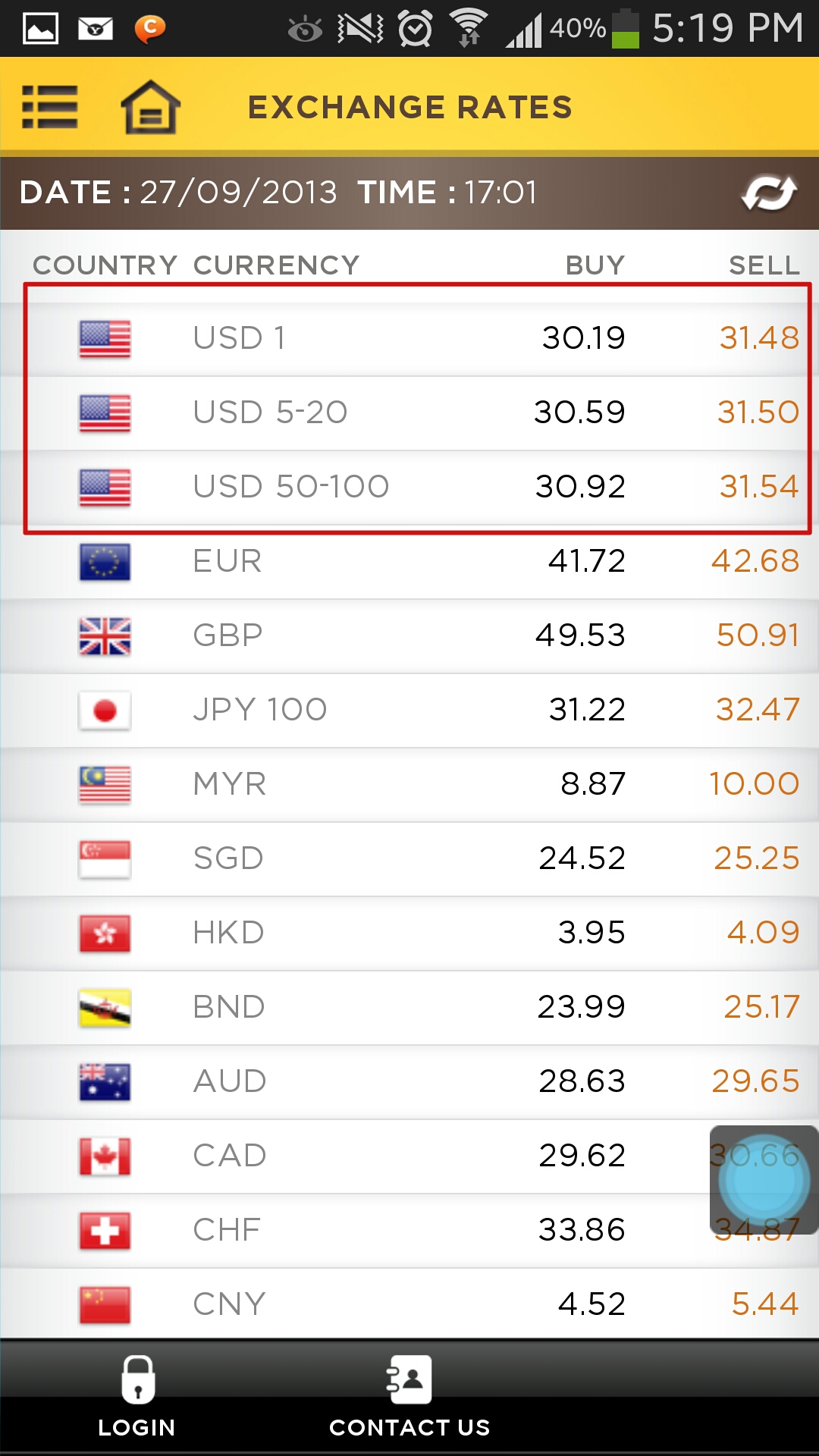Screen dimensions: 819x1456
Task: Tap the SELL column header
Action: (764, 265)
